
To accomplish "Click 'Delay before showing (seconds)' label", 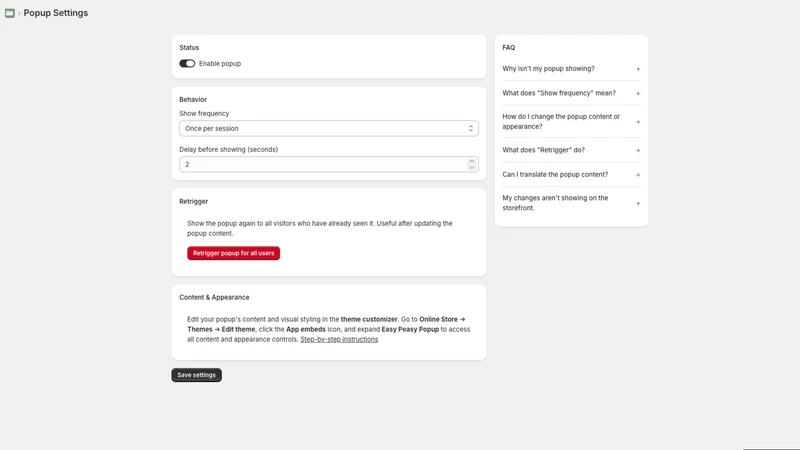I will pyautogui.click(x=229, y=149).
